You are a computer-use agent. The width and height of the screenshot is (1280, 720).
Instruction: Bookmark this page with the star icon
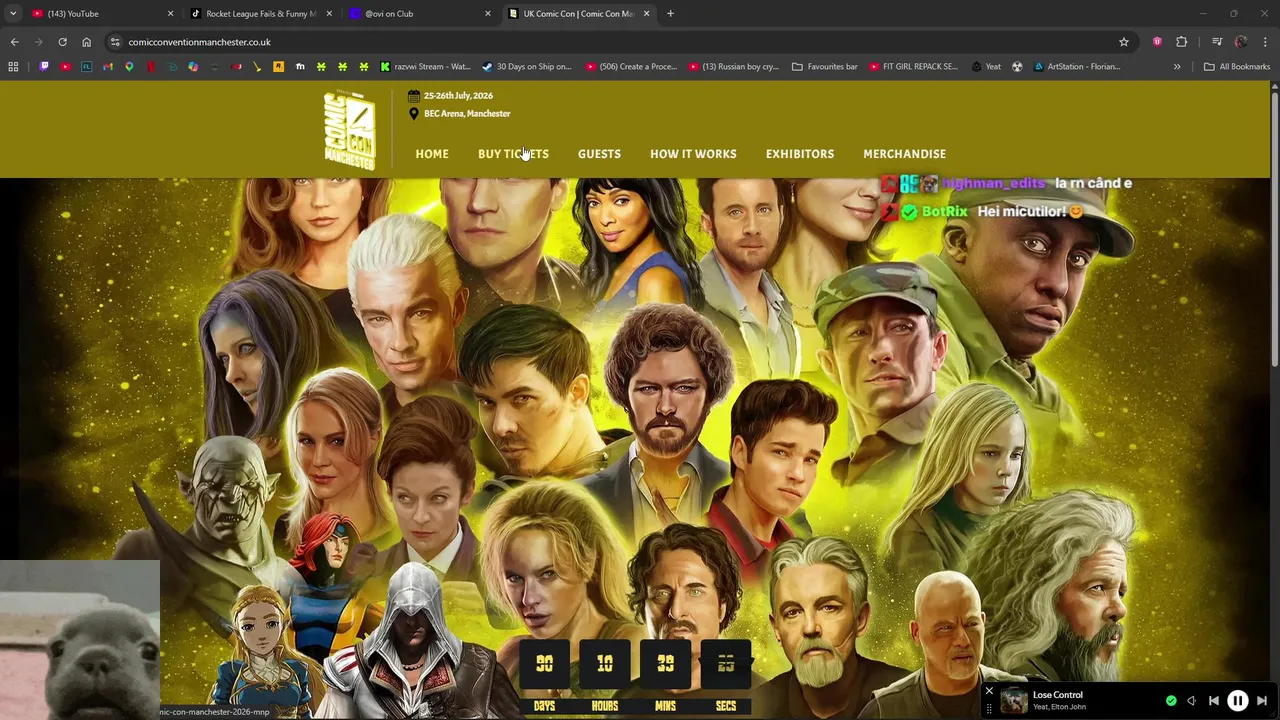pos(1124,42)
